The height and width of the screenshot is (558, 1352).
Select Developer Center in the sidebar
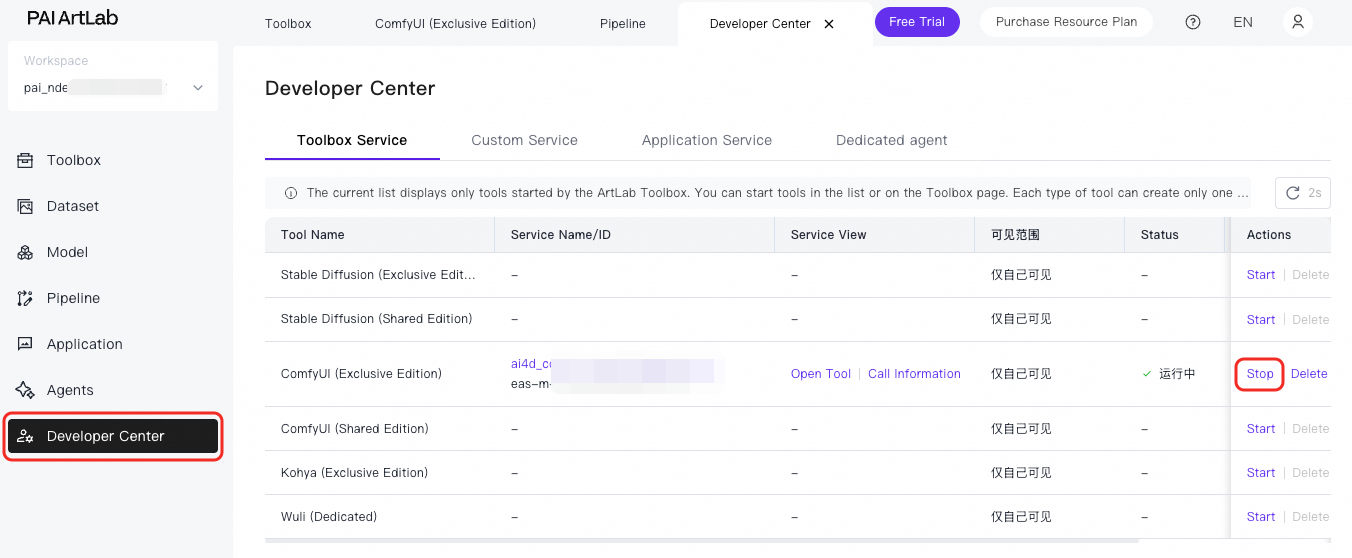point(112,436)
